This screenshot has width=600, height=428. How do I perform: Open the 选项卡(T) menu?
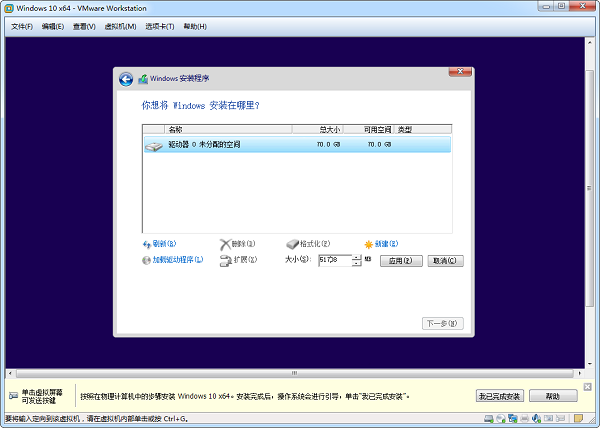point(160,26)
